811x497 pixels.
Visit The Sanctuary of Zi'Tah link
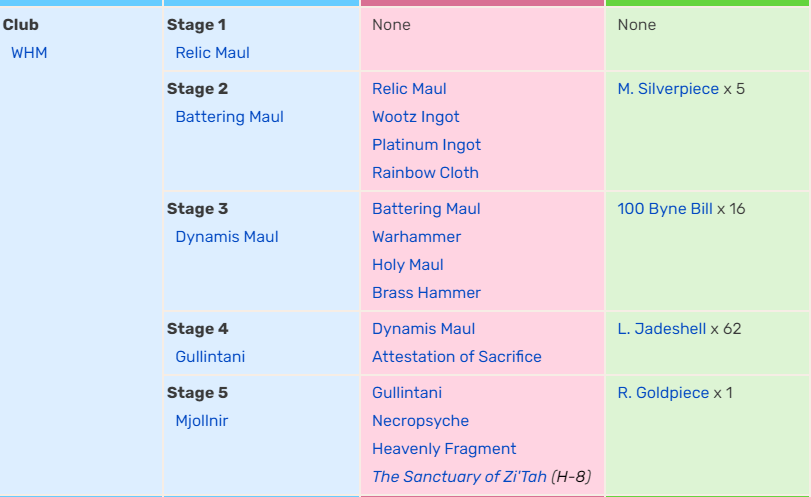(x=459, y=477)
